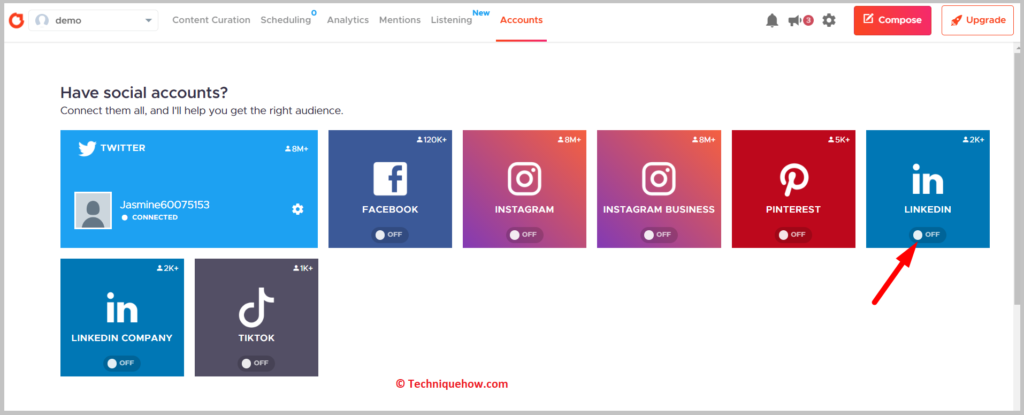Image resolution: width=1024 pixels, height=415 pixels.
Task: Click the Facebook logo icon
Action: tap(390, 178)
